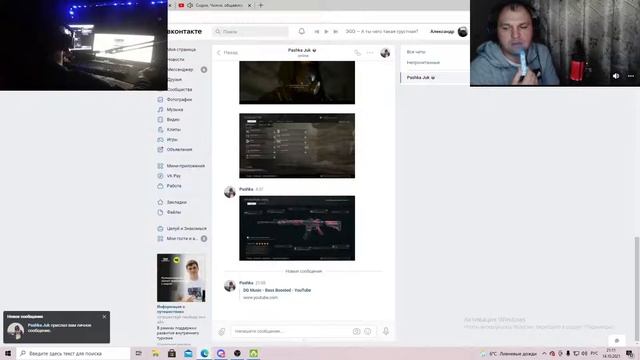Click the Работа briefcase icon
Image resolution: width=640 pixels, height=360 pixels.
(x=160, y=186)
